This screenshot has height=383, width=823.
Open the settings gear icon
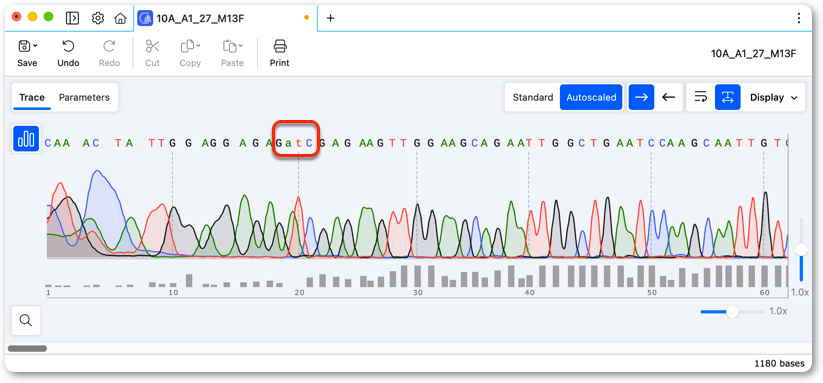coord(98,18)
